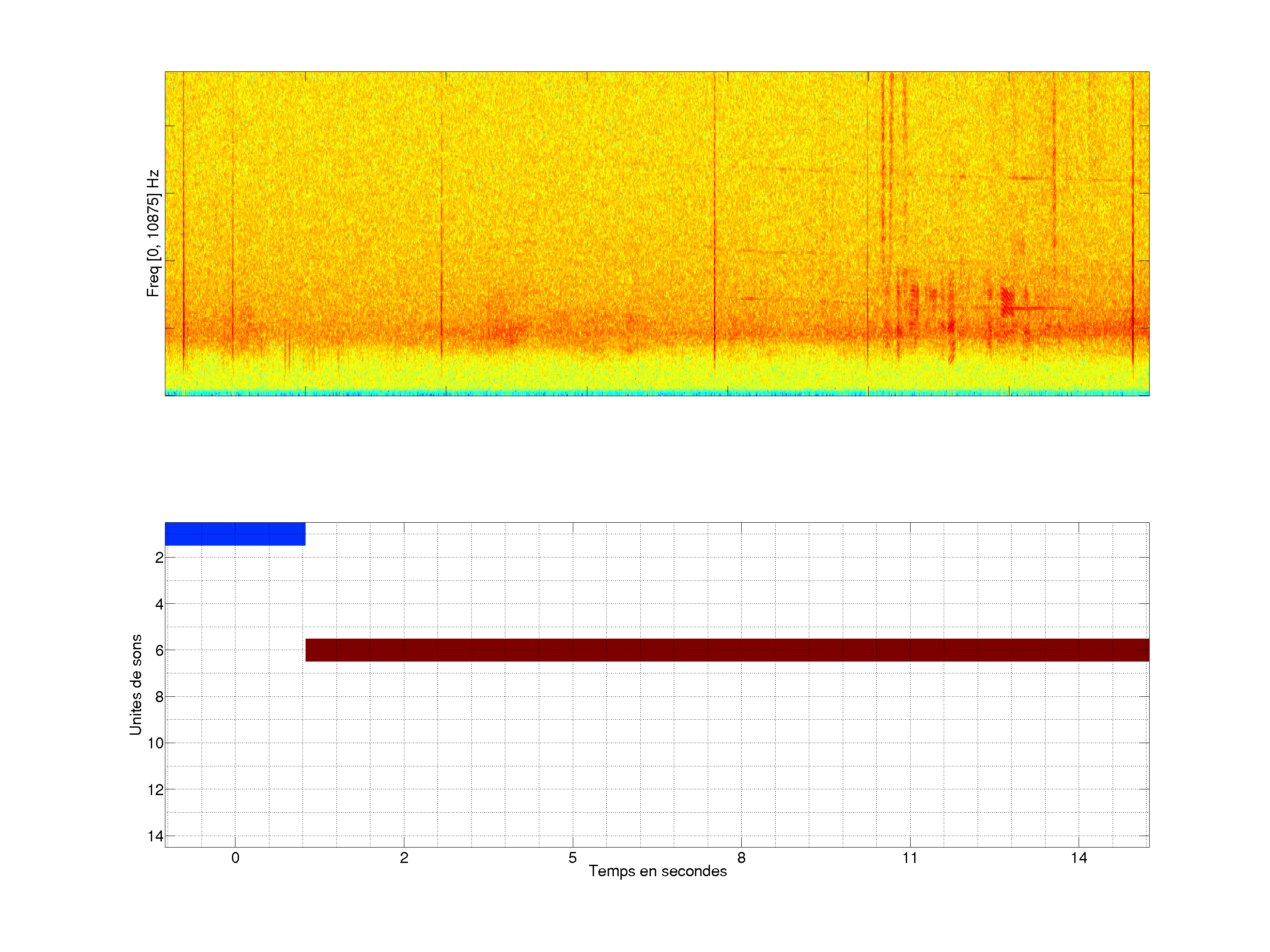Screen dimensions: 1270x952
Task: Click the cyan band at spectrogram bottom edge
Action: click(657, 393)
